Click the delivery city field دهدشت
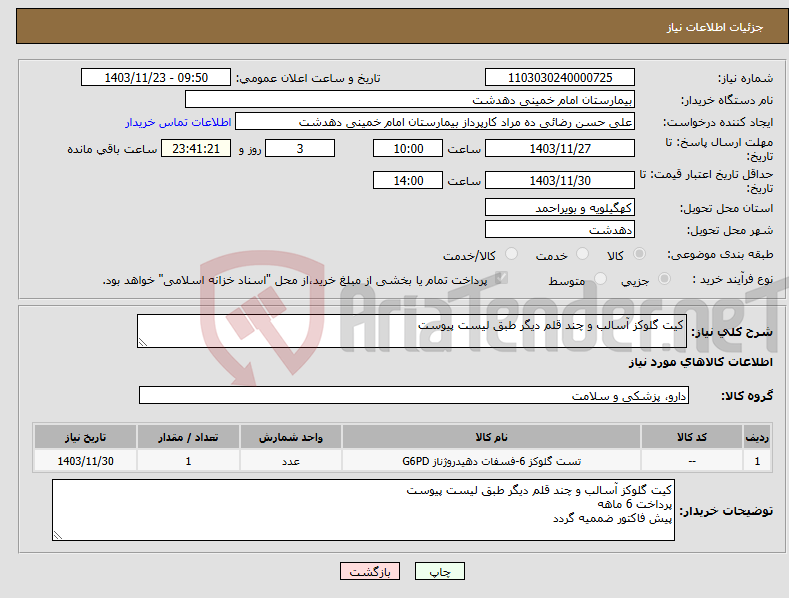This screenshot has width=789, height=598. click(x=560, y=230)
